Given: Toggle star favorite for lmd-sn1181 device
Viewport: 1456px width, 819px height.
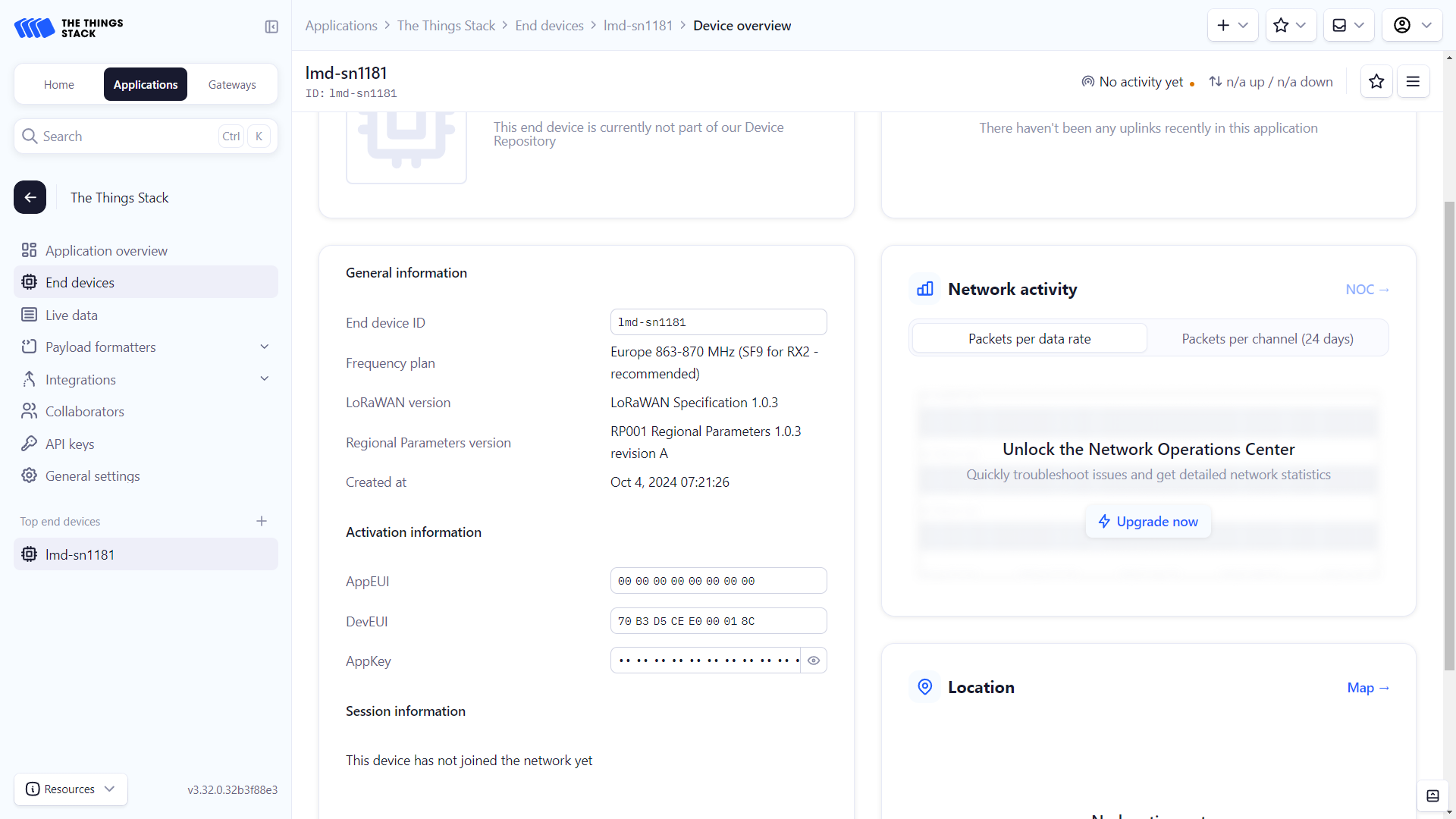Looking at the screenshot, I should click(1377, 81).
